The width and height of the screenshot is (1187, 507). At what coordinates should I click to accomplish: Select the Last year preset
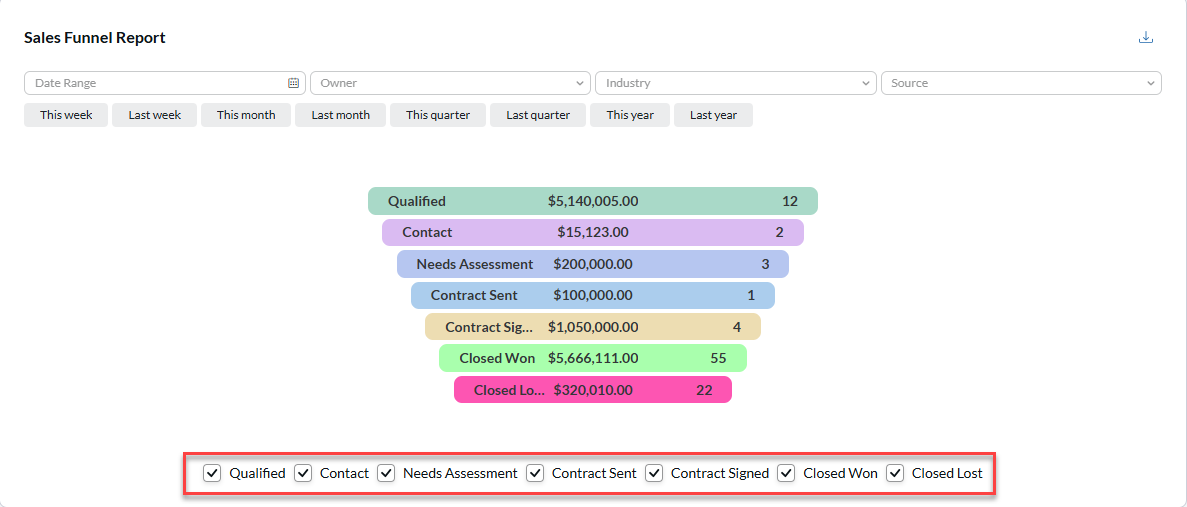click(x=713, y=115)
